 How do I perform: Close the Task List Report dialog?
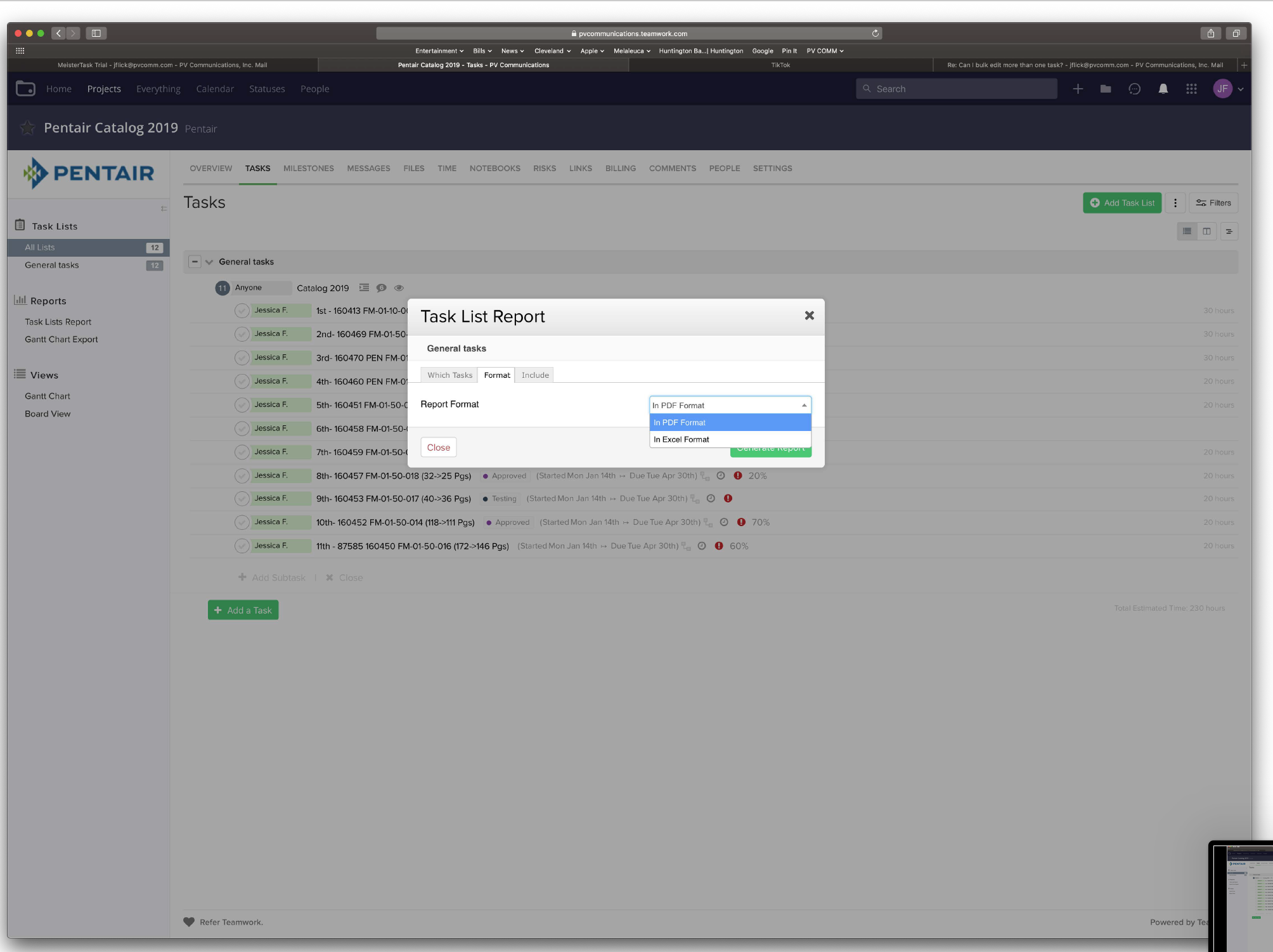point(809,316)
